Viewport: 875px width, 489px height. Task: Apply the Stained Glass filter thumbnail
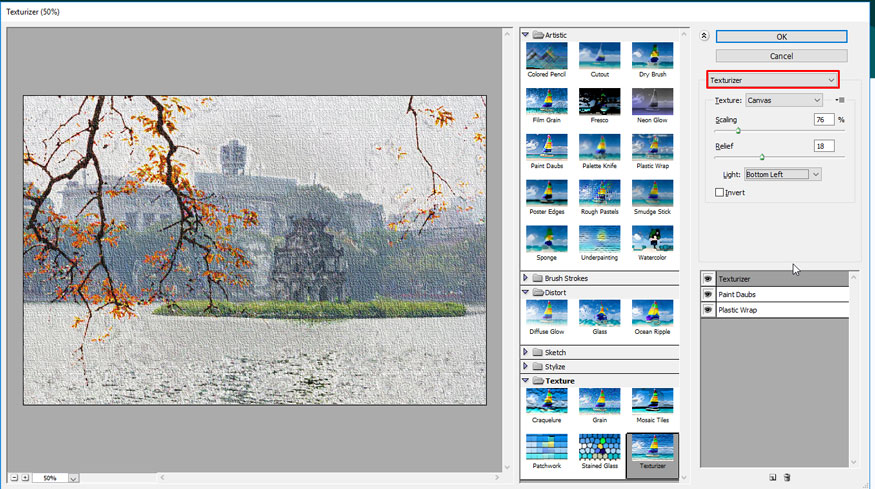(x=599, y=447)
